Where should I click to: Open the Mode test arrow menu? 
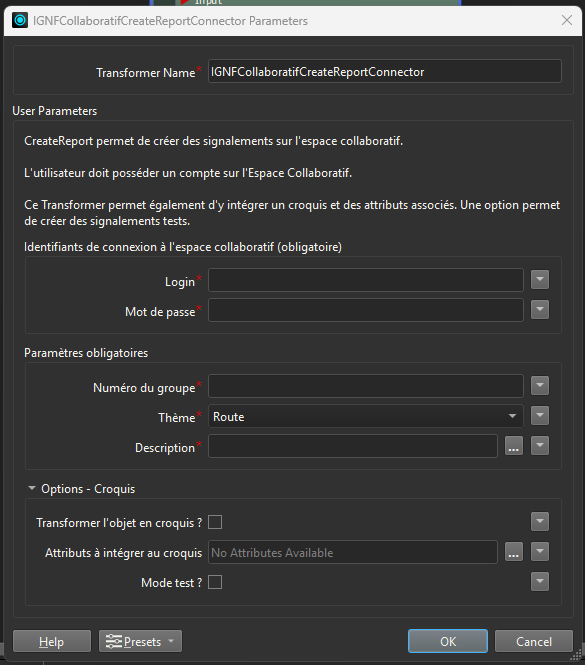tap(540, 582)
